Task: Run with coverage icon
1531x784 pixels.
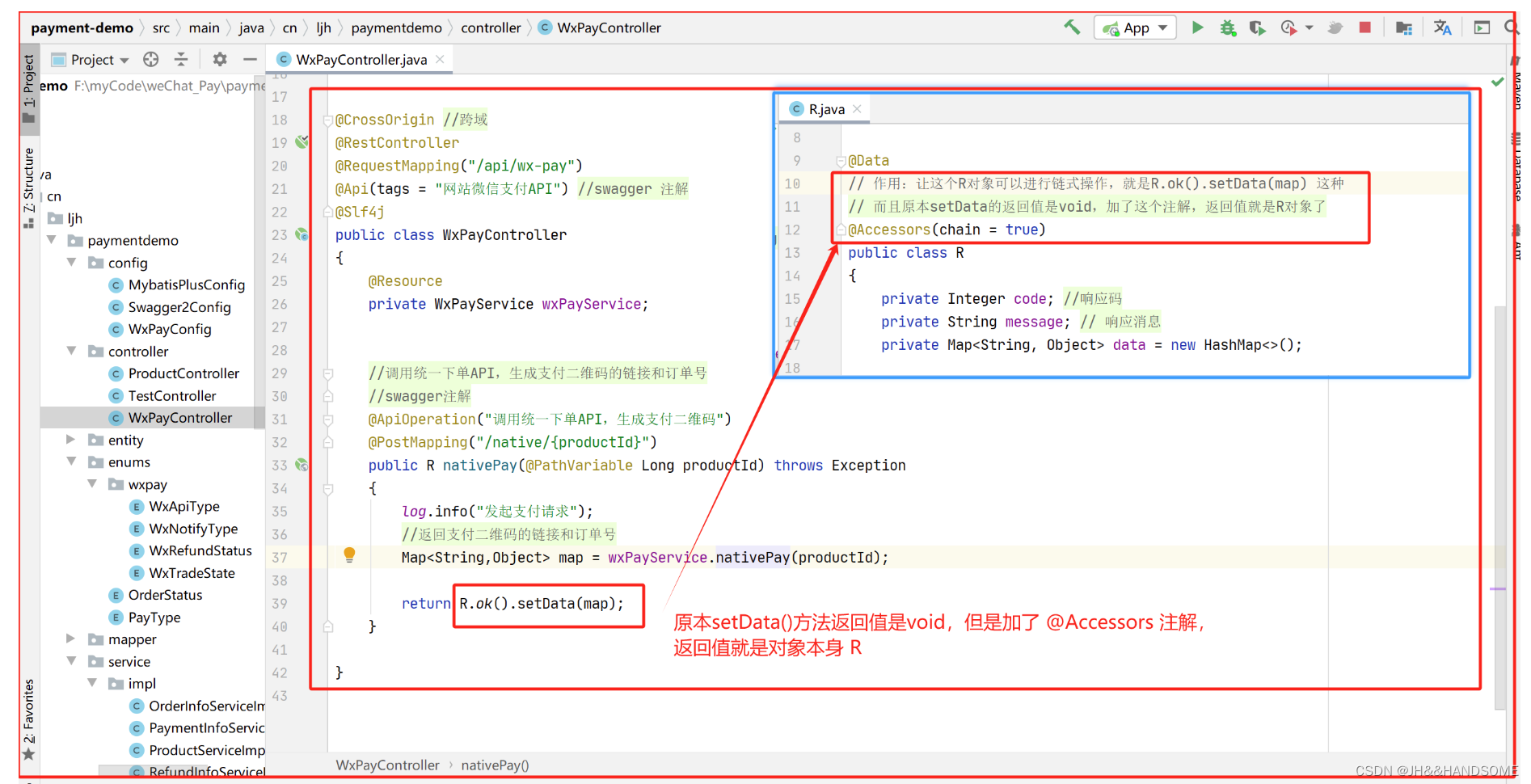Action: [1257, 27]
